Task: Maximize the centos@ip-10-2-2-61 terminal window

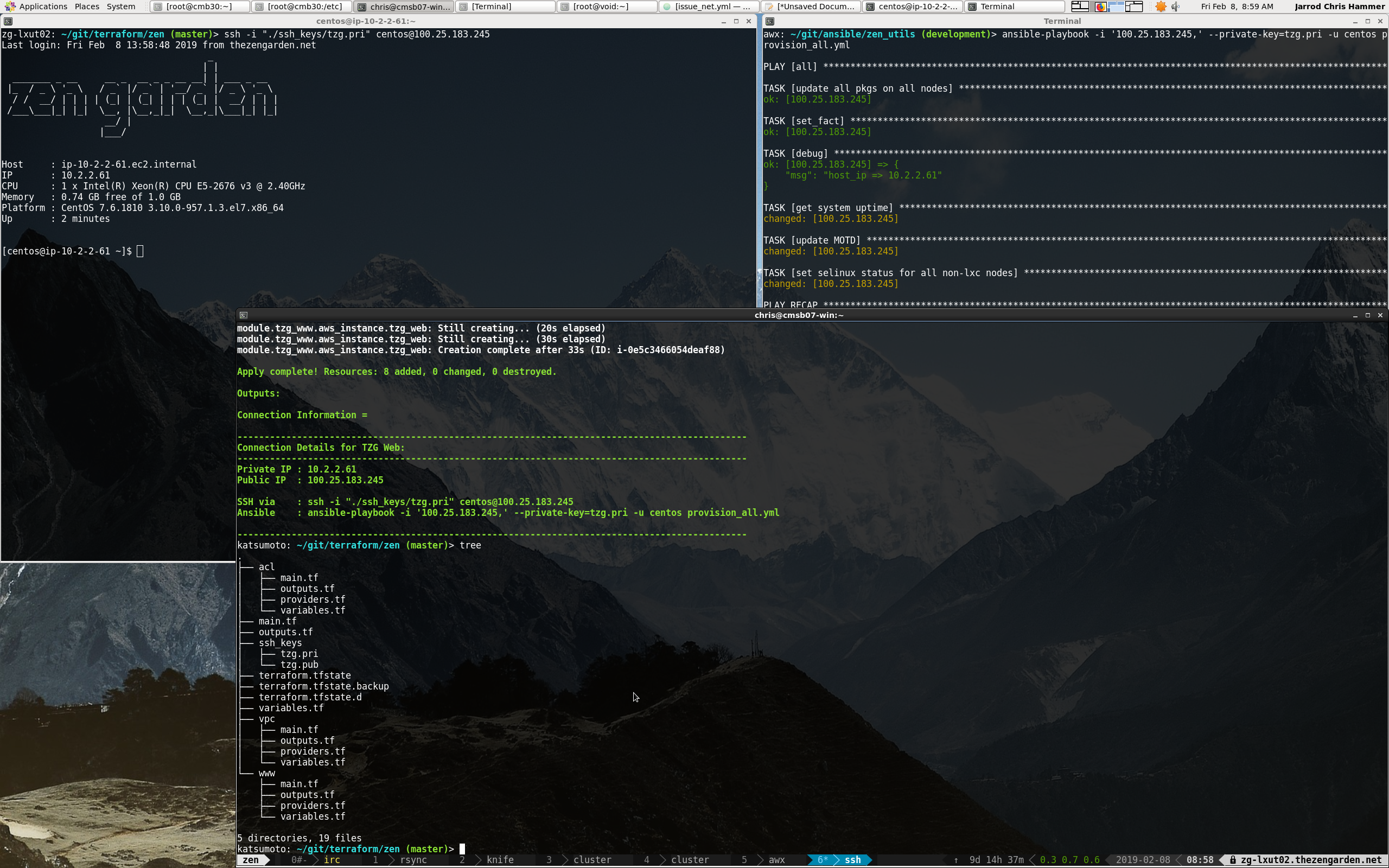Action: pos(736,21)
